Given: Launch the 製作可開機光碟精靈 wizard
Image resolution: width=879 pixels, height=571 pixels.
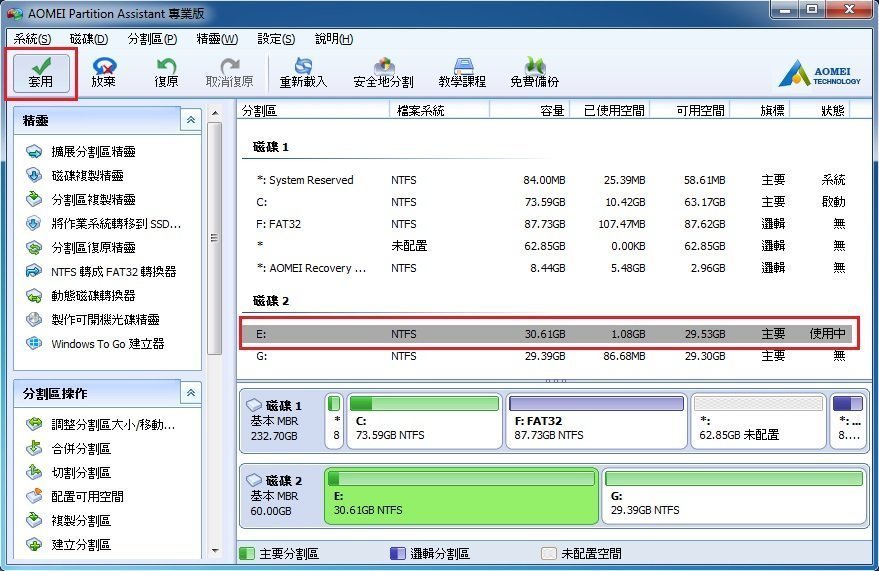Looking at the screenshot, I should tap(92, 319).
